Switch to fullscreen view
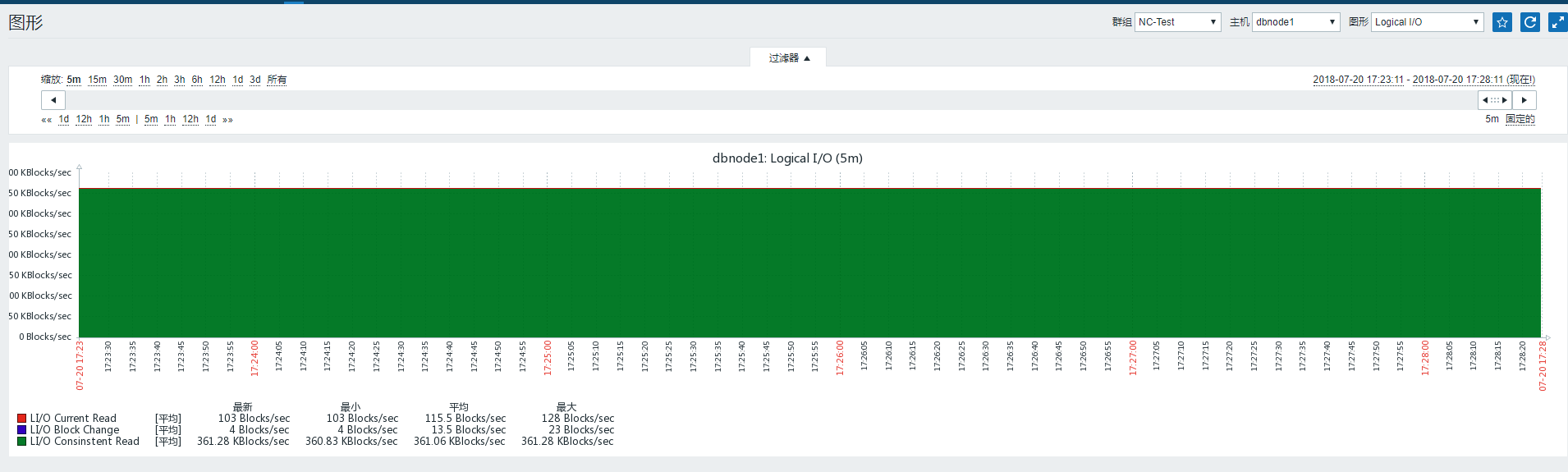Image resolution: width=1568 pixels, height=472 pixels. [x=1557, y=22]
